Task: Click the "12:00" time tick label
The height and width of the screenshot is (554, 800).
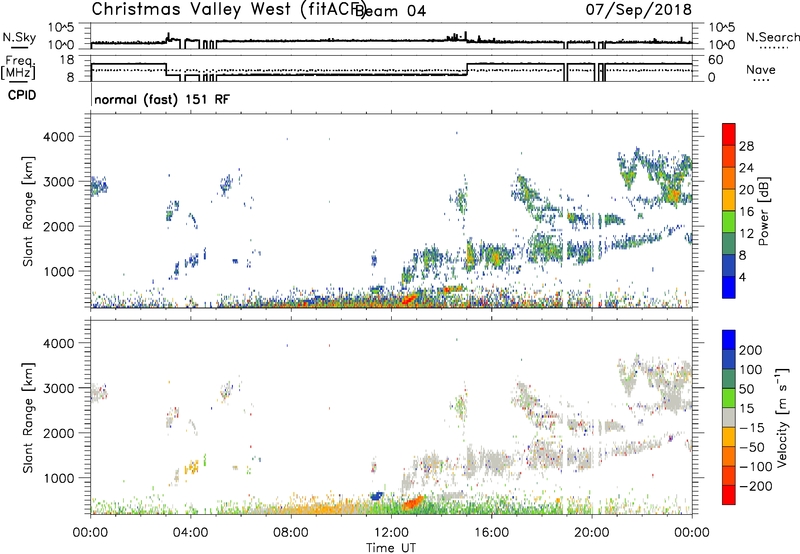Action: point(391,533)
